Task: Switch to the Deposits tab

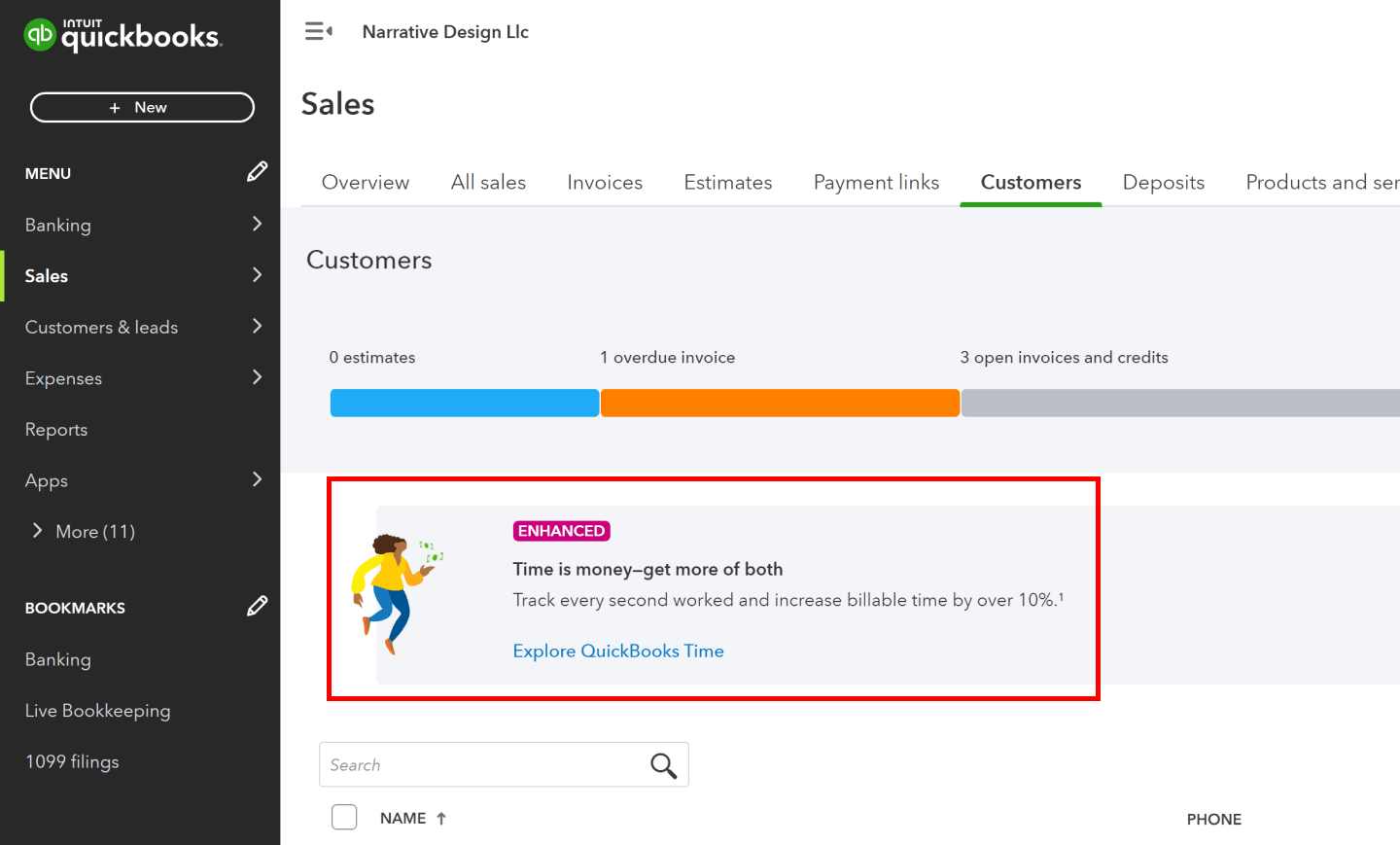Action: (1164, 182)
